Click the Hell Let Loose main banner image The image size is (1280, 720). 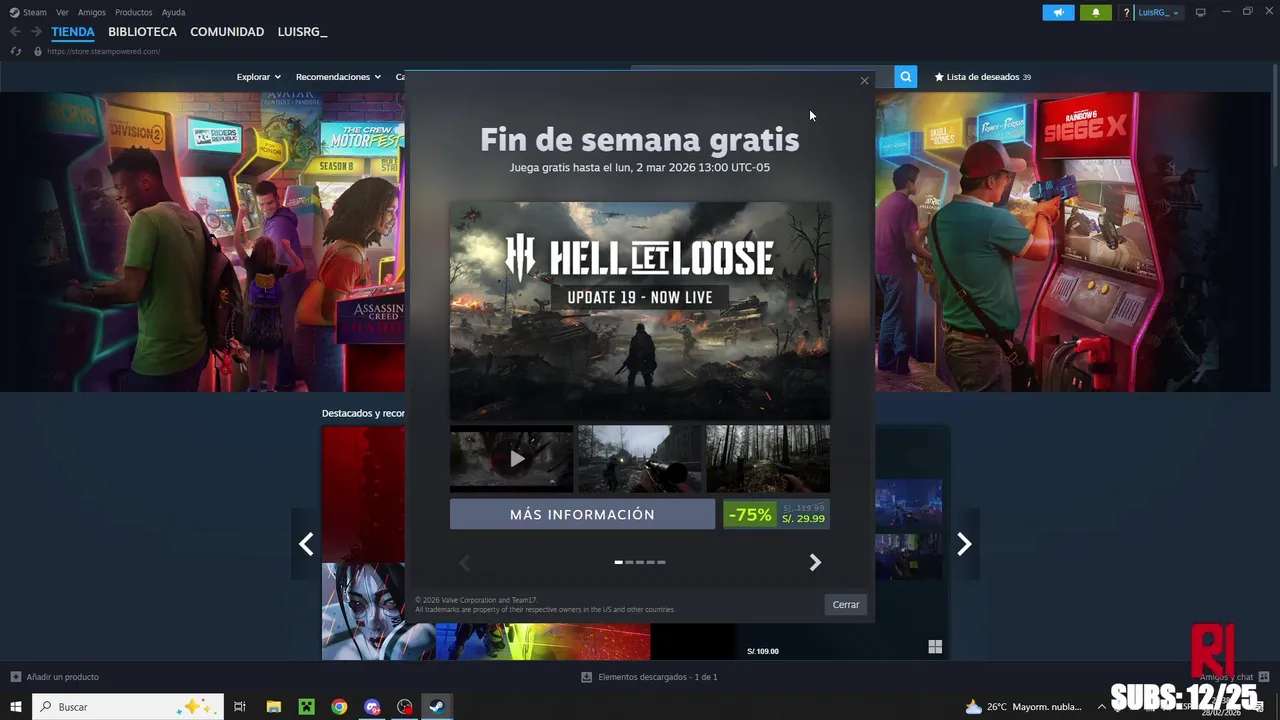tap(640, 311)
